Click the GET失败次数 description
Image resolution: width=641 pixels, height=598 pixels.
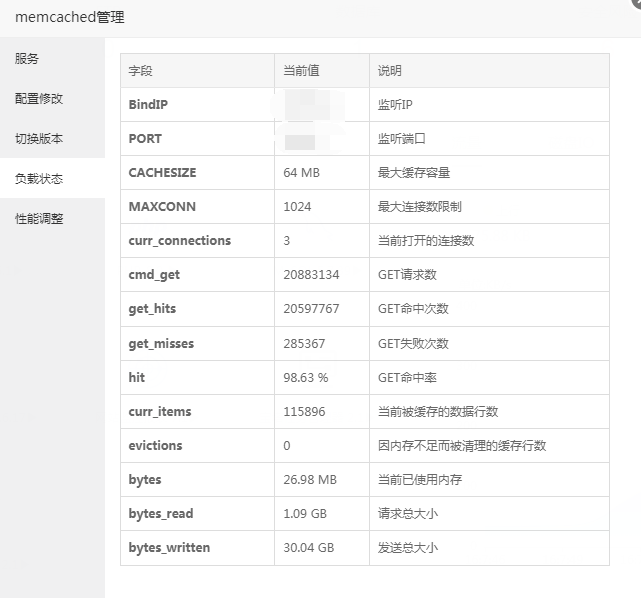point(413,343)
